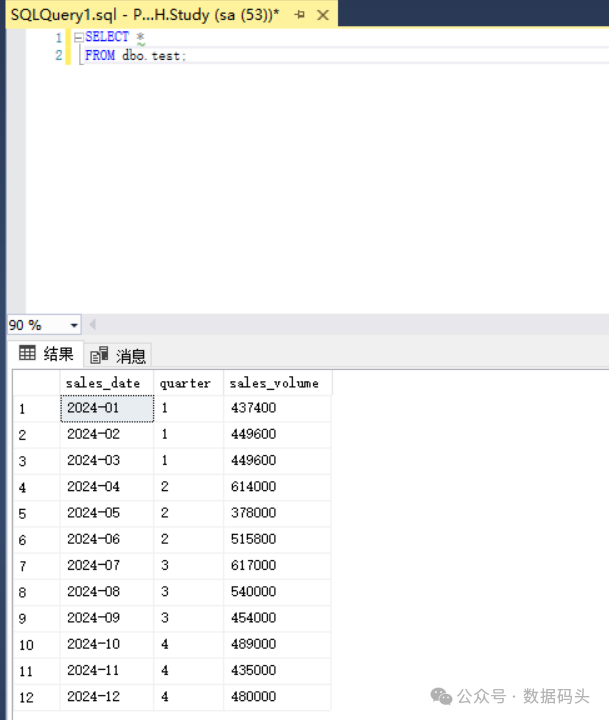Select sales_volume value 454000
Screen dimensions: 609x720
click(x=277, y=618)
